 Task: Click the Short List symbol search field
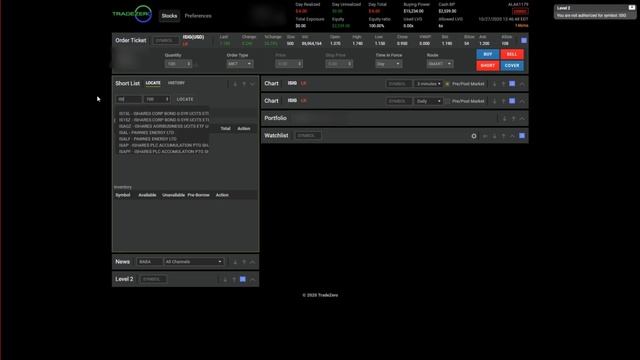point(129,99)
